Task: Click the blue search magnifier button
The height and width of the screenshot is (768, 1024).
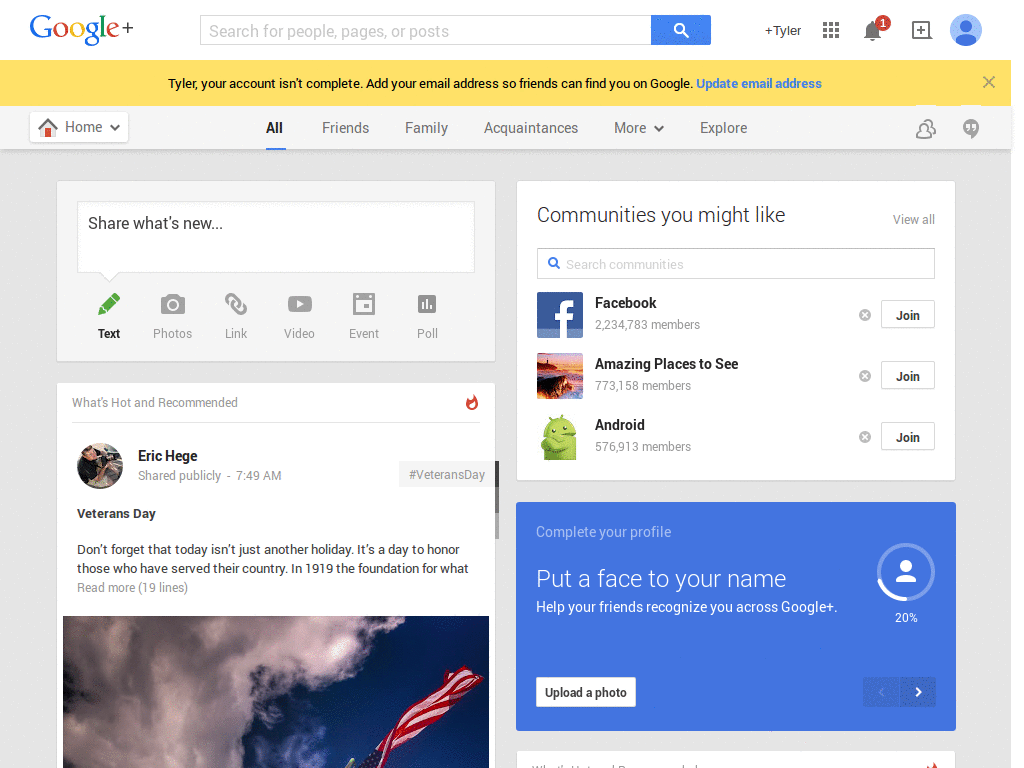Action: [x=680, y=30]
